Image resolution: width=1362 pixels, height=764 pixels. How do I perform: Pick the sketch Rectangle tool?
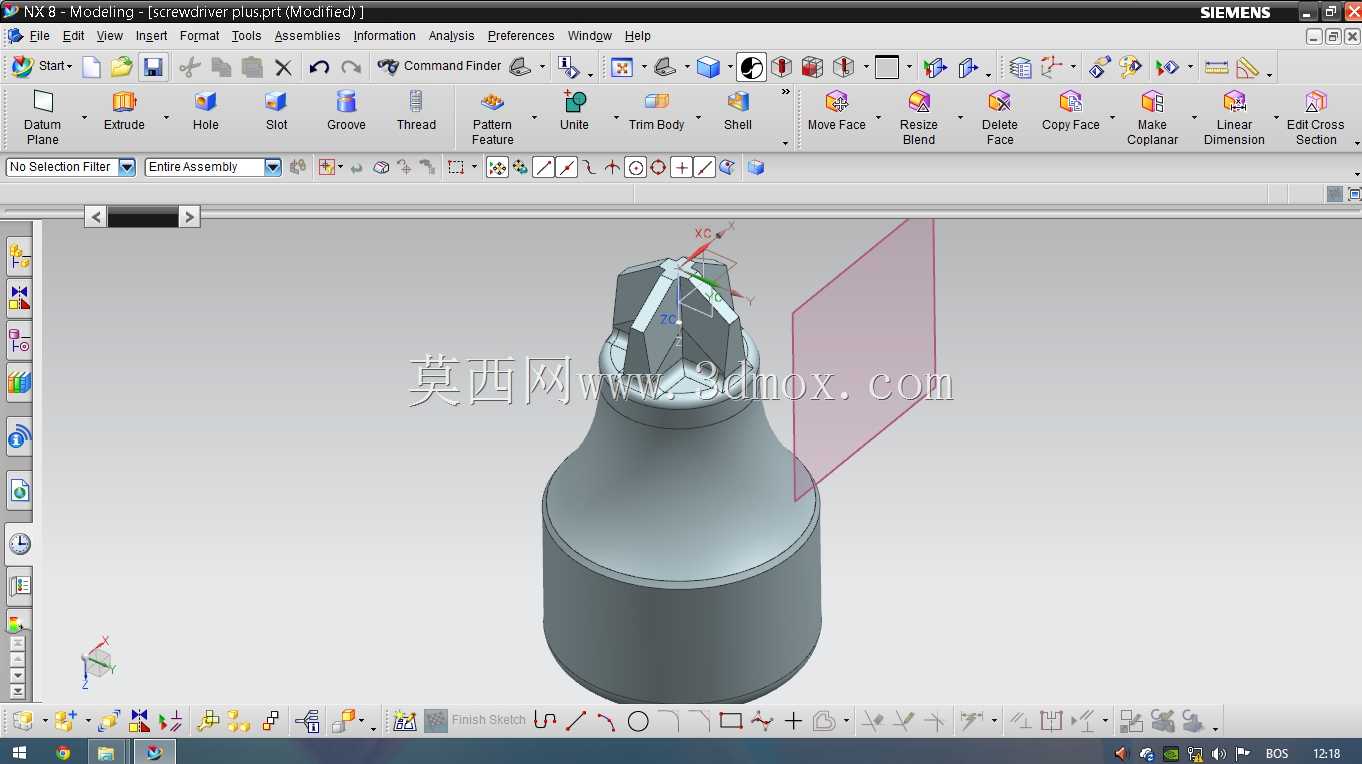(731, 721)
